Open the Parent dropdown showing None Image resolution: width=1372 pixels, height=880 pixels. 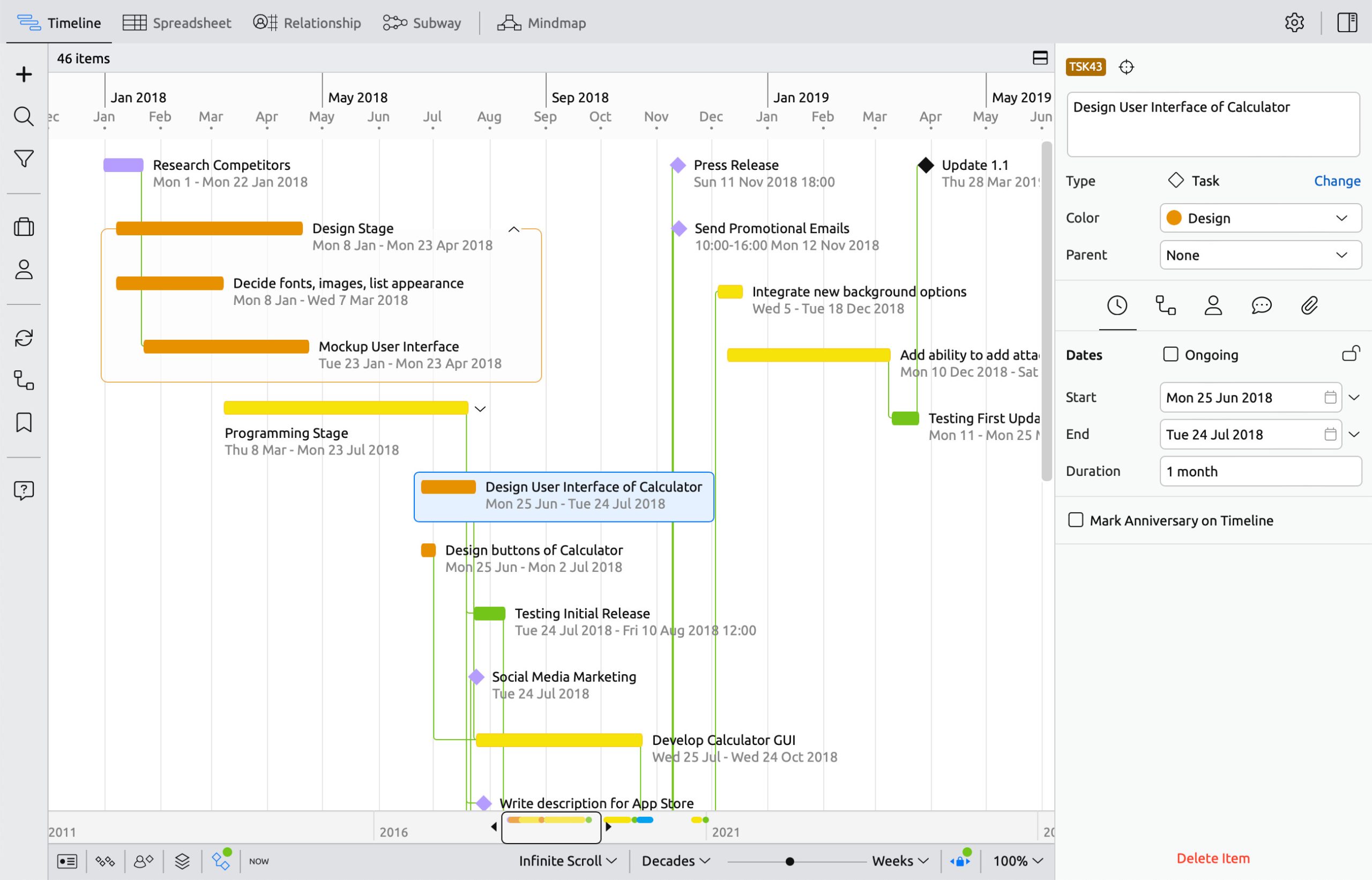pos(1261,255)
